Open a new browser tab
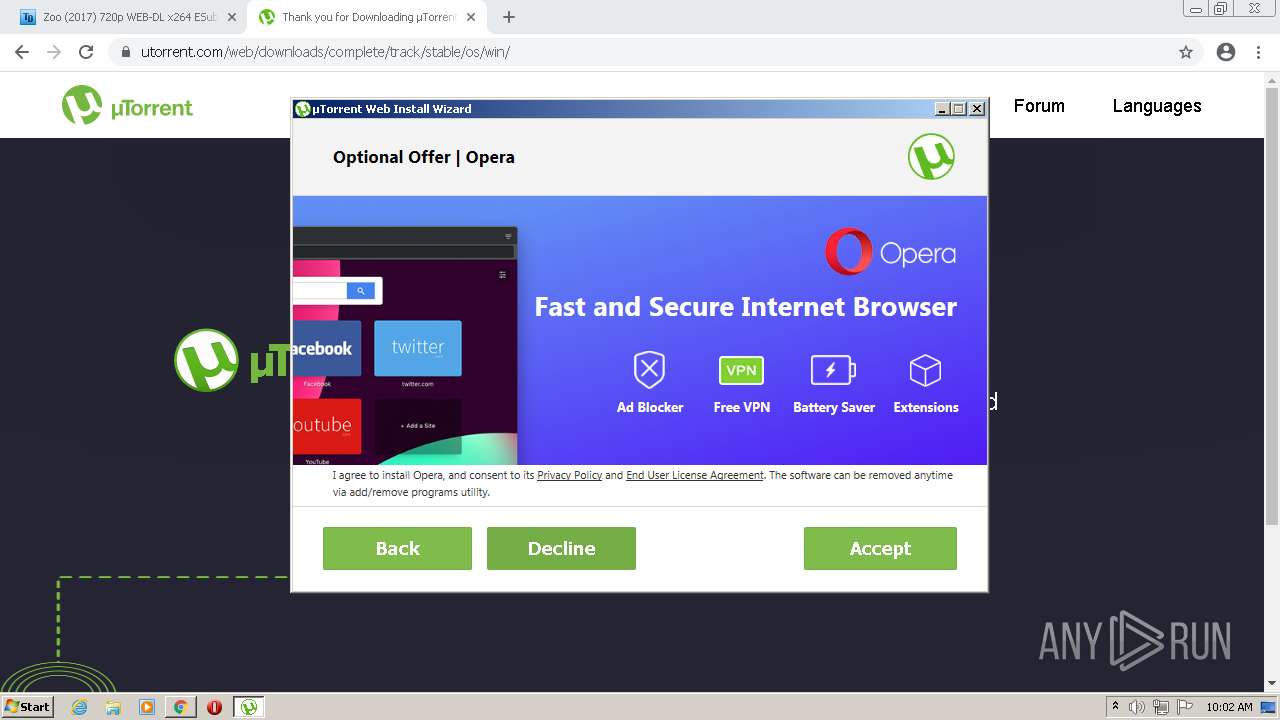Screen dimensions: 1280x720 click(509, 17)
